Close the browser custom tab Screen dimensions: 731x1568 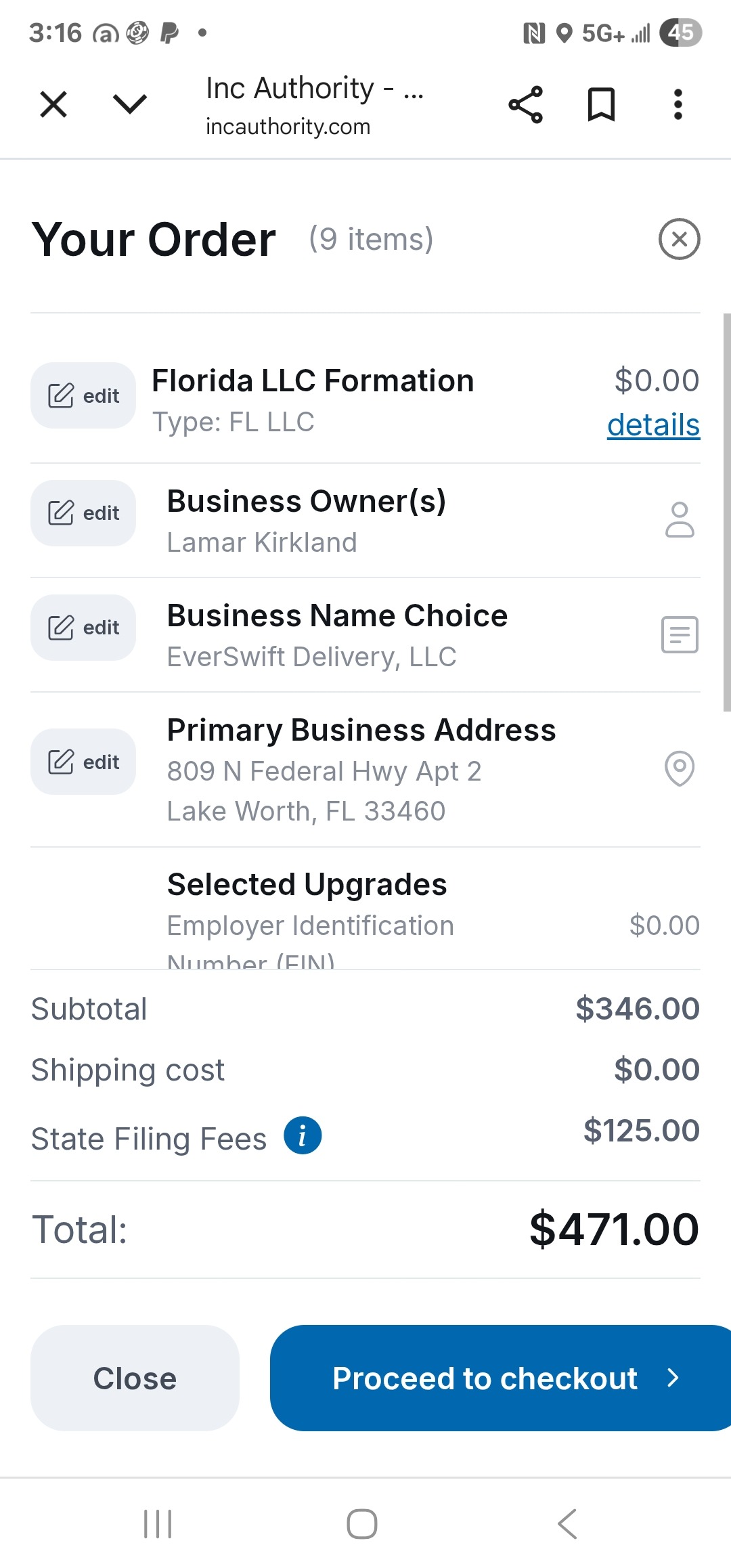pyautogui.click(x=53, y=105)
